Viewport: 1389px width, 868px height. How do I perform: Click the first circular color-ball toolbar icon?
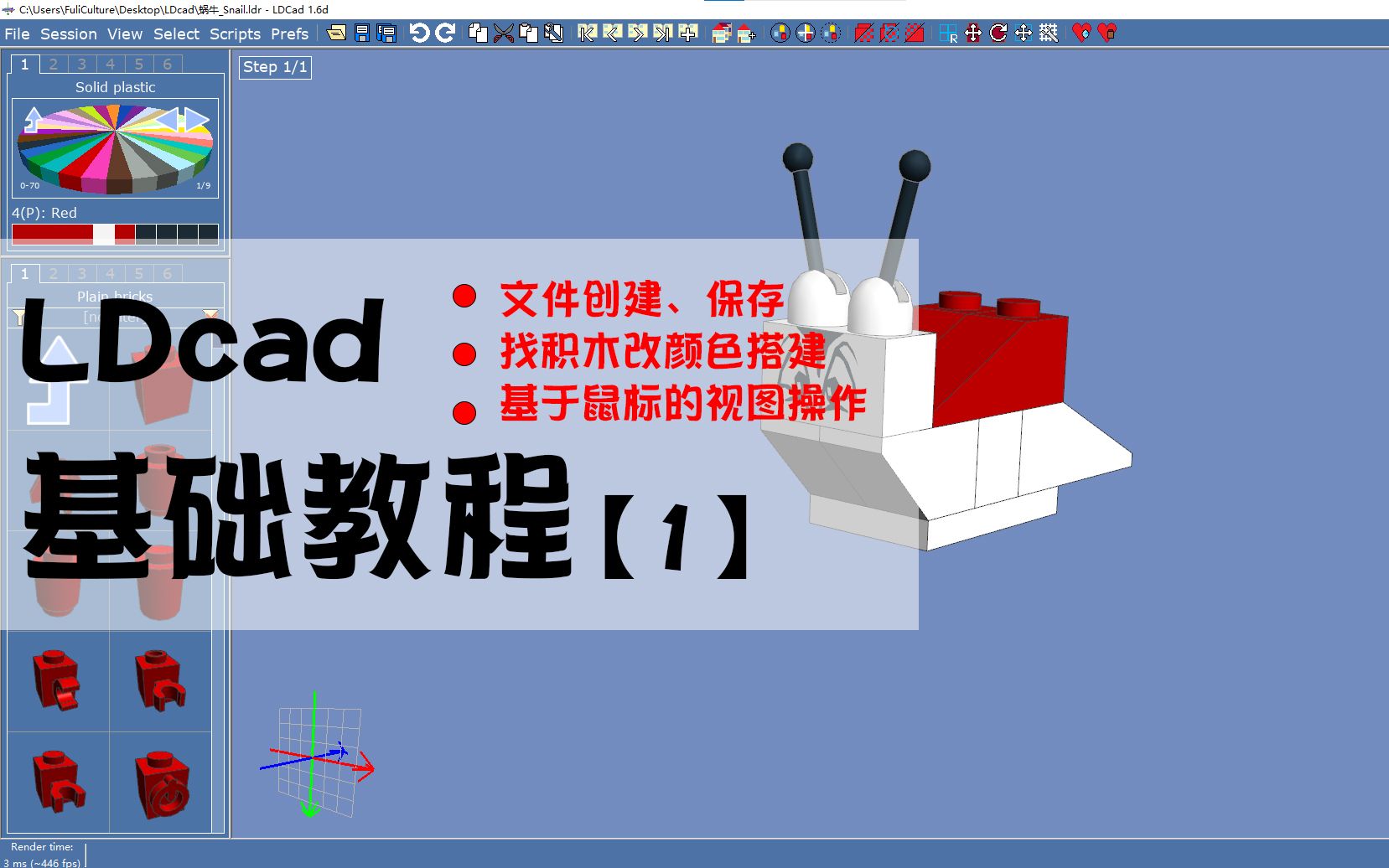(x=780, y=33)
